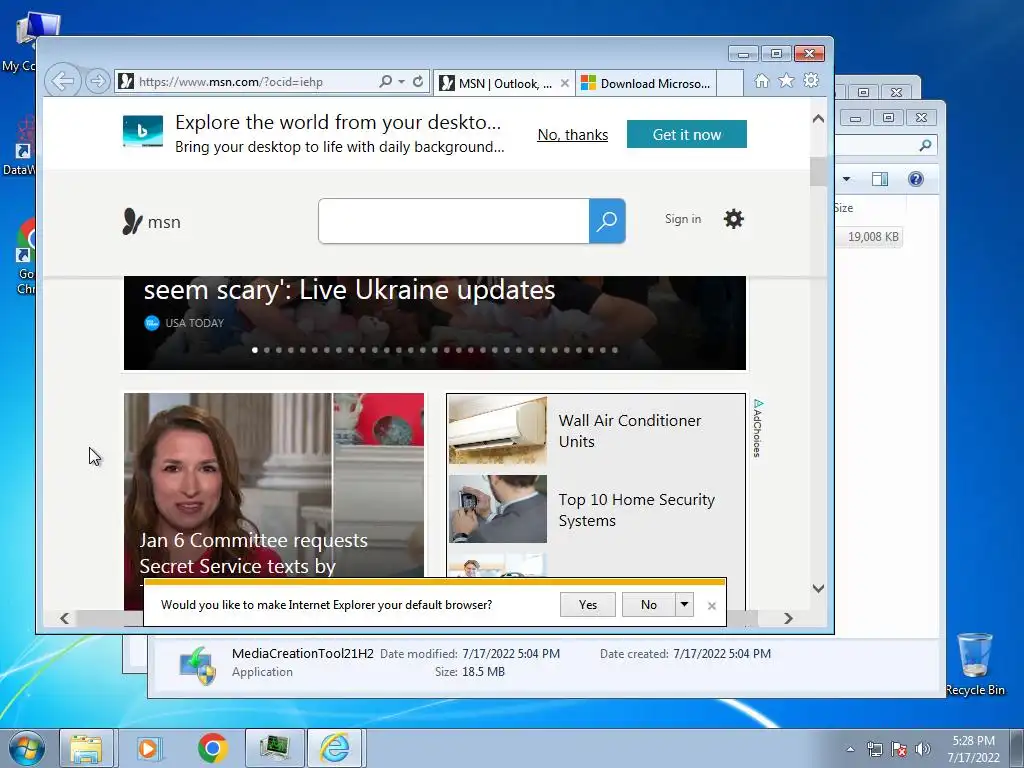Image resolution: width=1024 pixels, height=768 pixels.
Task: Click the blue MSN search button
Action: click(x=607, y=221)
